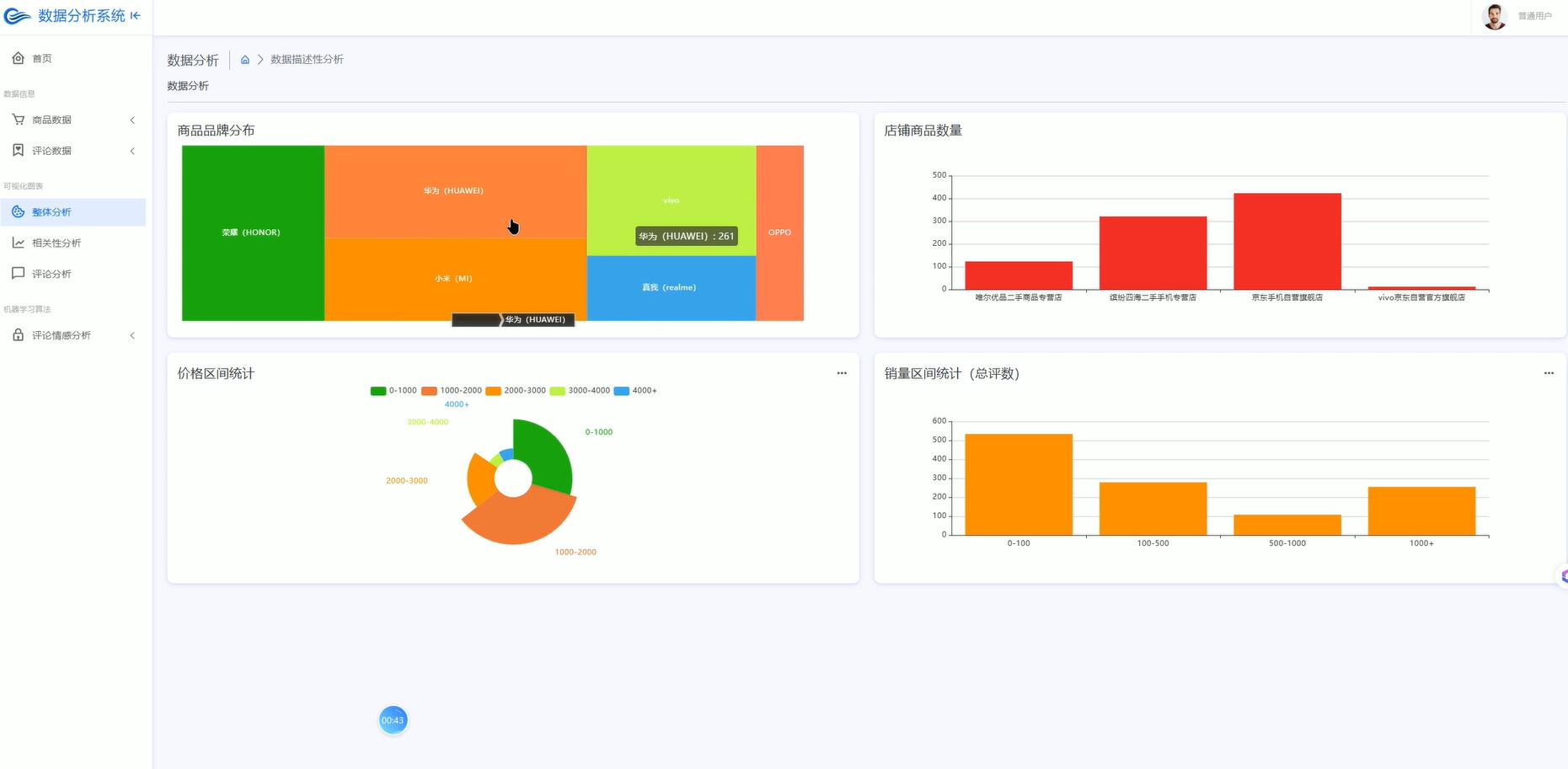Select the 整体分析 pie chart icon
The width and height of the screenshot is (1568, 769).
[x=19, y=211]
